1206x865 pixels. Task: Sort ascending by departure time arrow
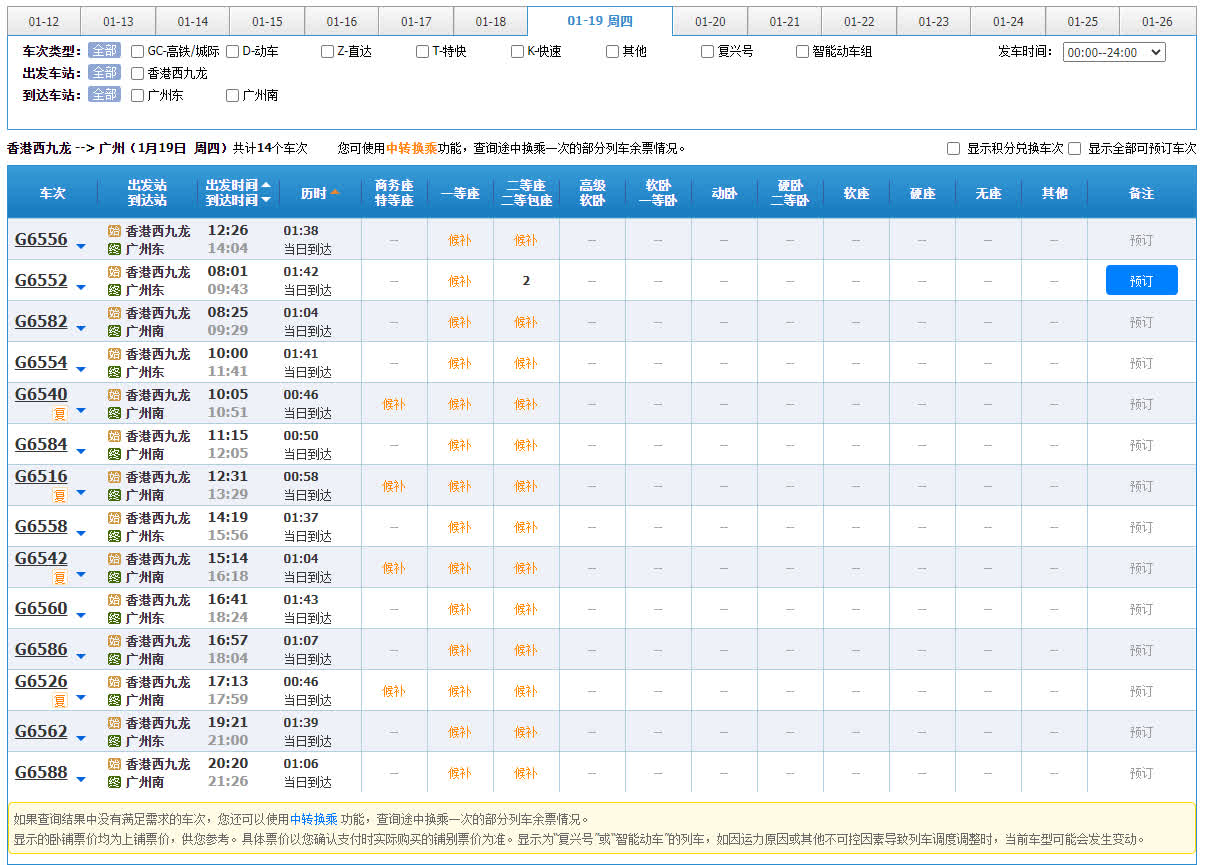(x=266, y=185)
